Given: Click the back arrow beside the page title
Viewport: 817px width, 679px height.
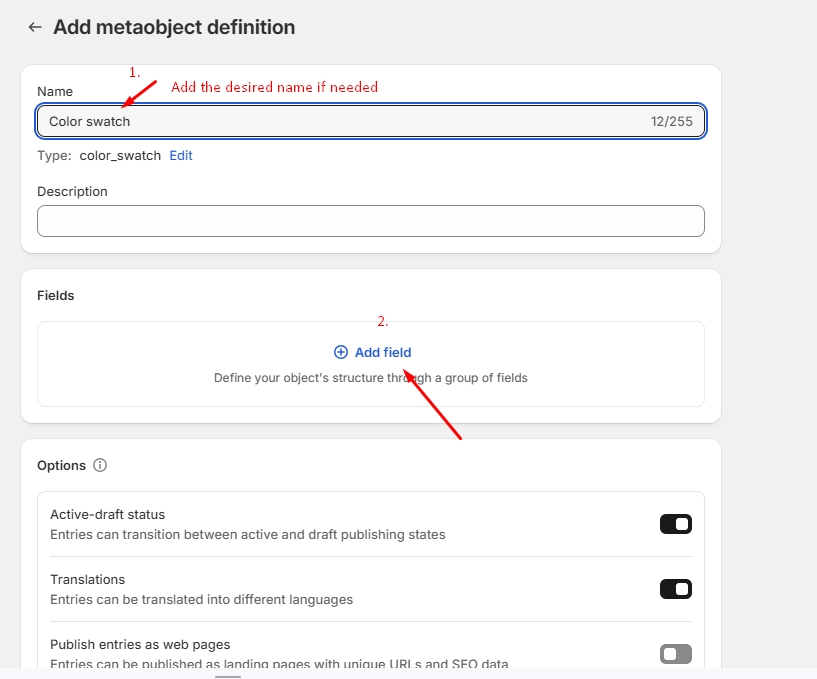Looking at the screenshot, I should (x=35, y=28).
